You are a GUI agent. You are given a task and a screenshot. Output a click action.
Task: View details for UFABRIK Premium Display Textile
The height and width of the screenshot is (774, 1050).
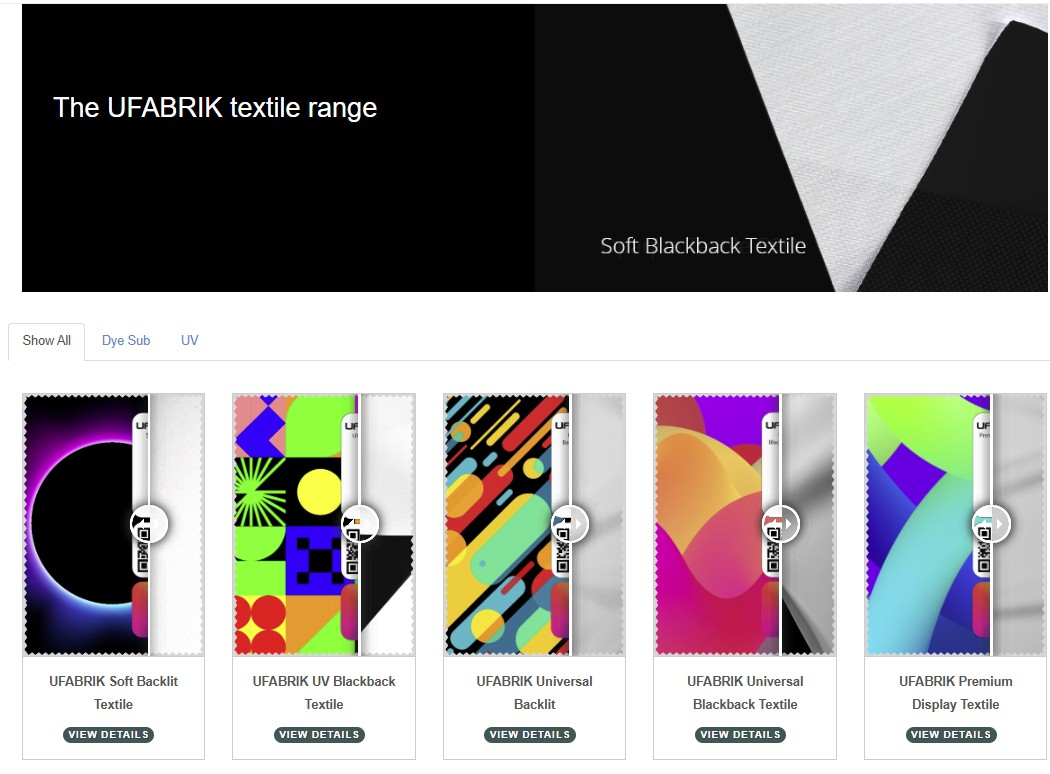(951, 735)
